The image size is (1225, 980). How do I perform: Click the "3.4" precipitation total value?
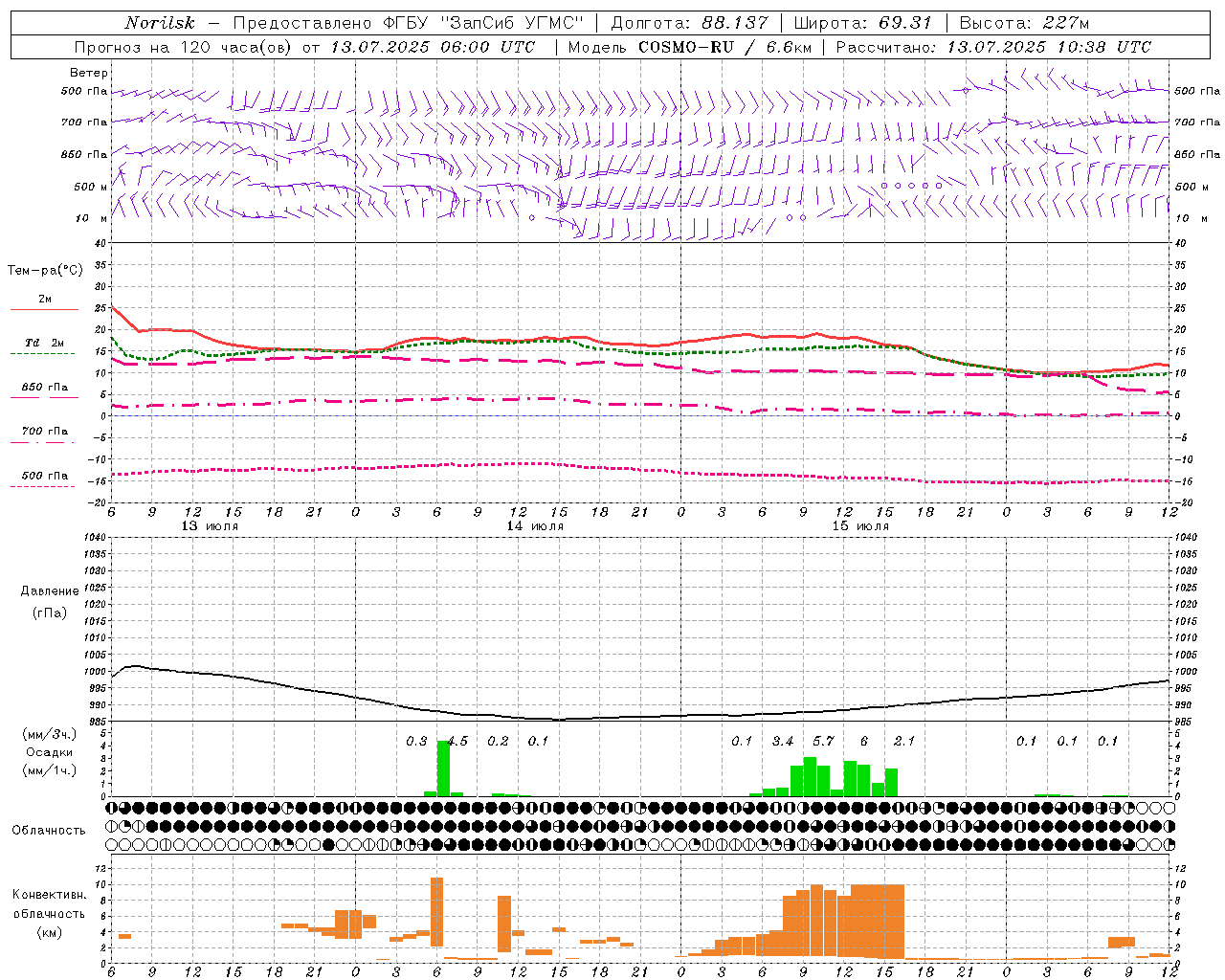[783, 741]
